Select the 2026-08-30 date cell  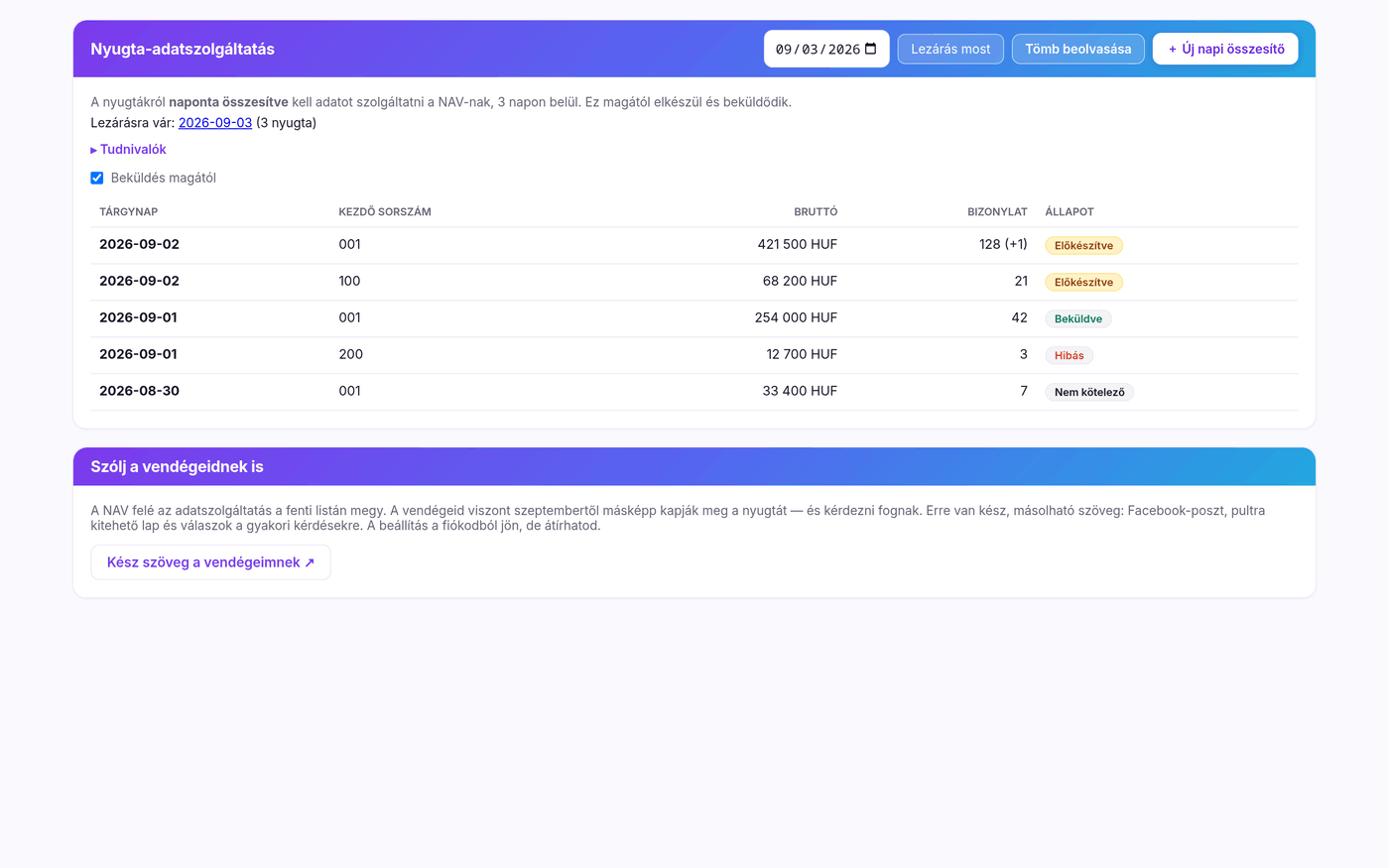[x=140, y=391]
